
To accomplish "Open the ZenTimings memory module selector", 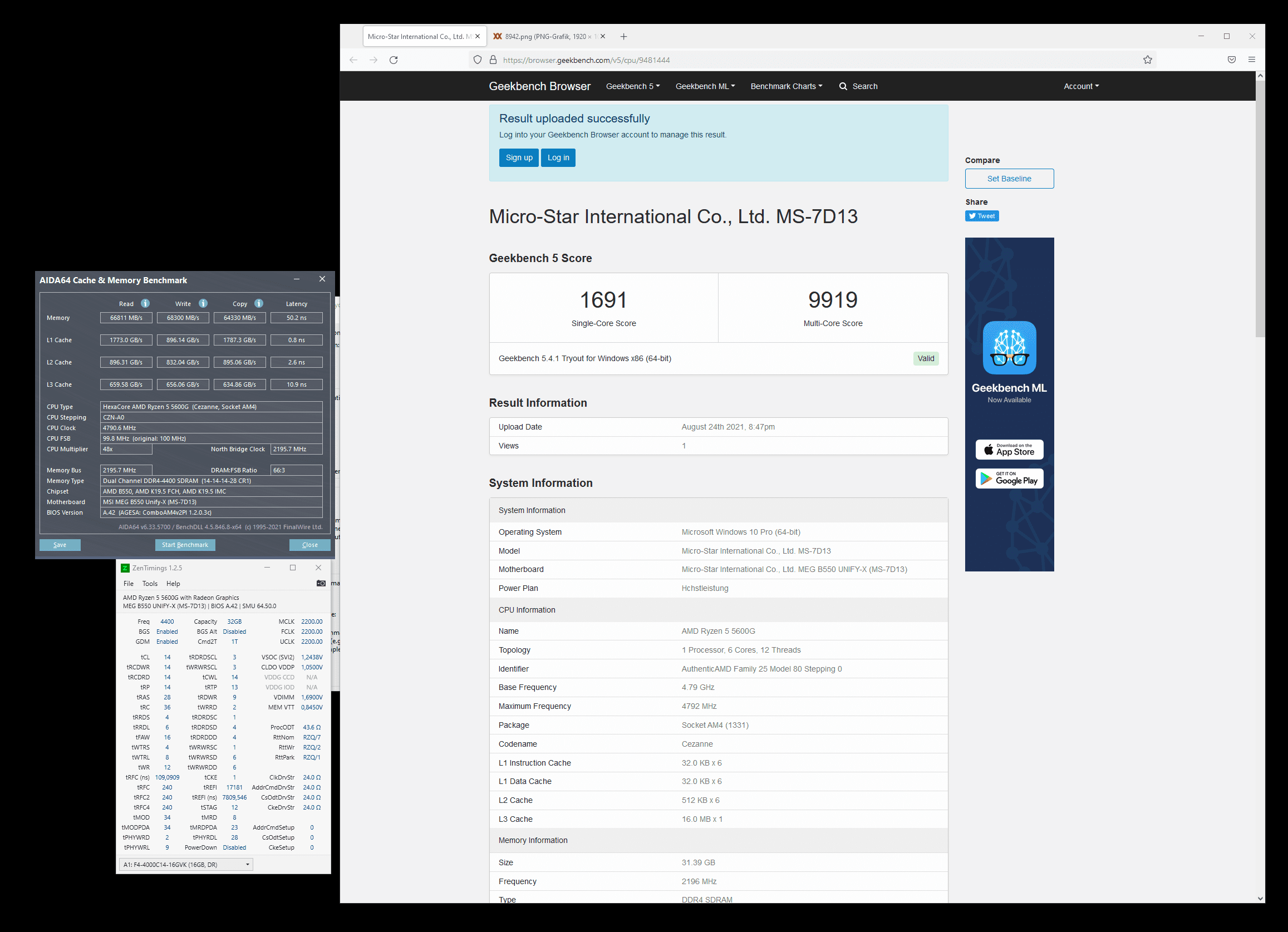I will point(186,865).
